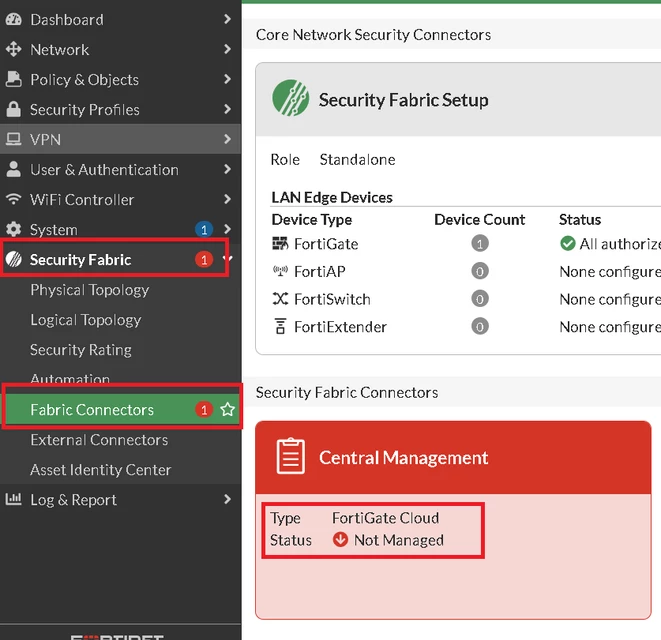Click the FortiExtender row label

(x=340, y=327)
